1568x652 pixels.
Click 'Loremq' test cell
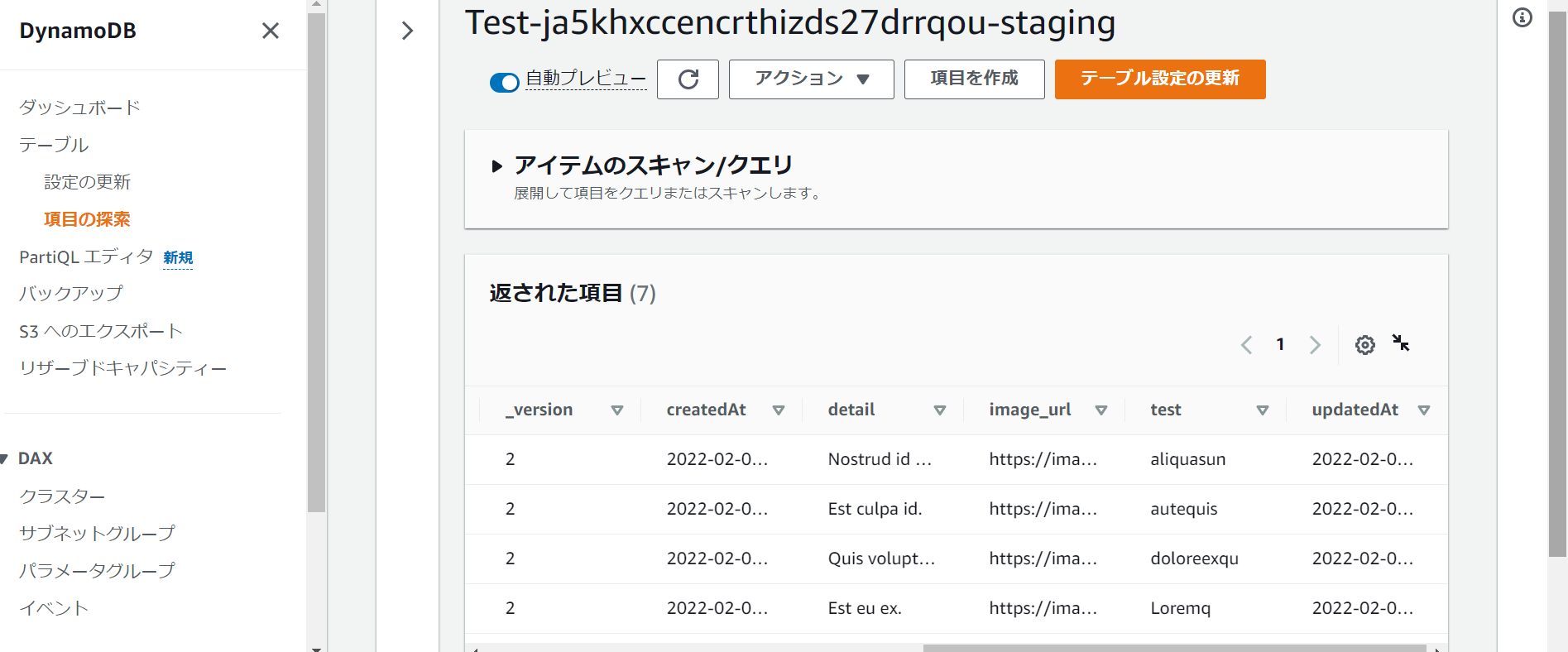point(1180,608)
